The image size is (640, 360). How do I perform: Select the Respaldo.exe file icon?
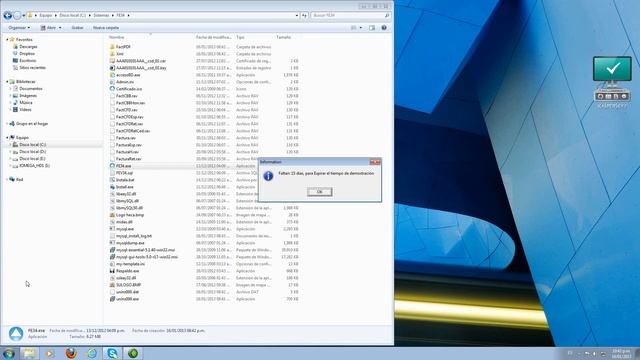112,271
